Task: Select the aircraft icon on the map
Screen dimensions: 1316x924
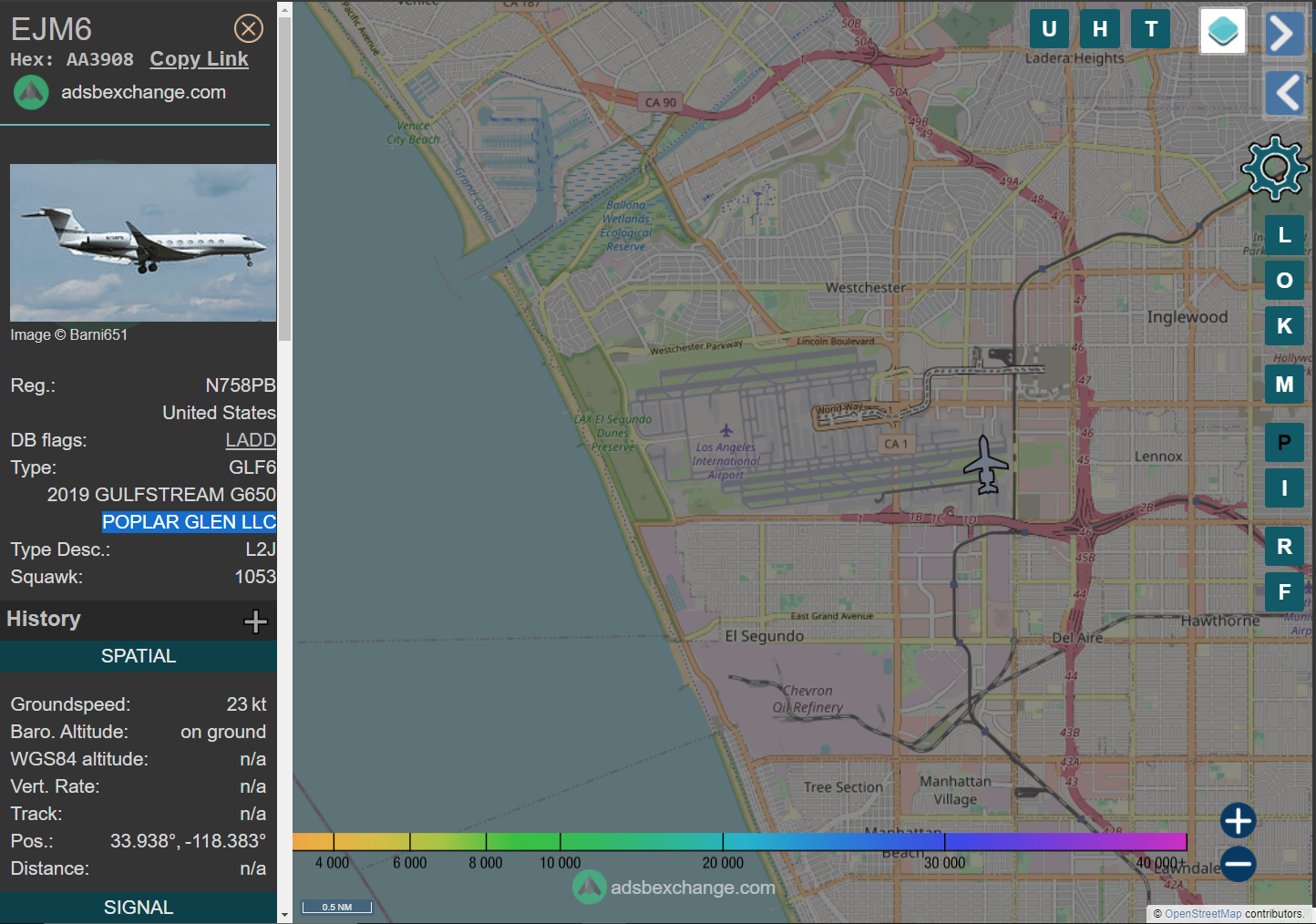Action: [985, 465]
